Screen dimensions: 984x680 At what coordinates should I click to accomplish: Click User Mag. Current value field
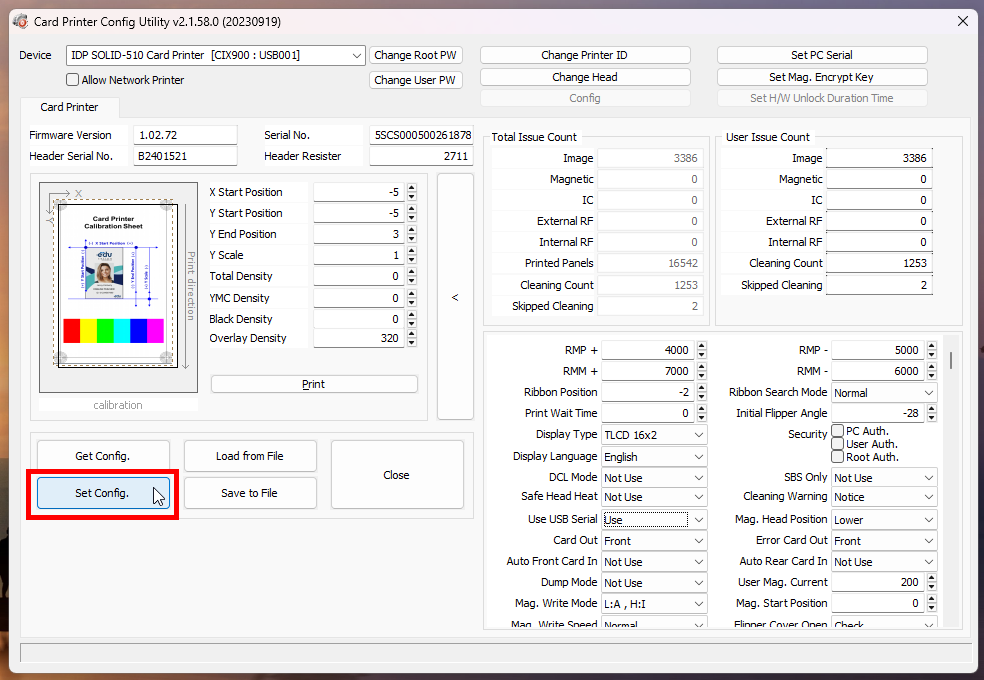pyautogui.click(x=878, y=582)
